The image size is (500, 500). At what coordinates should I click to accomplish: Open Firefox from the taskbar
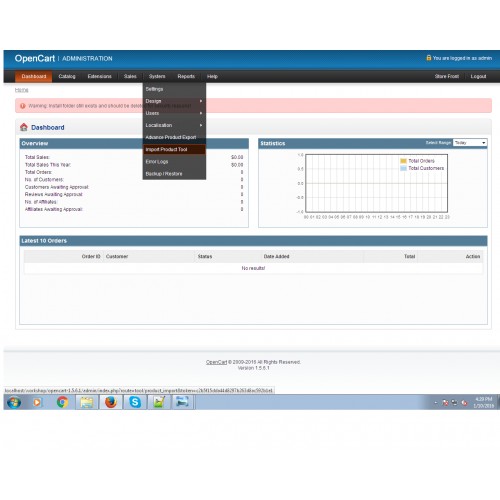coord(111,402)
